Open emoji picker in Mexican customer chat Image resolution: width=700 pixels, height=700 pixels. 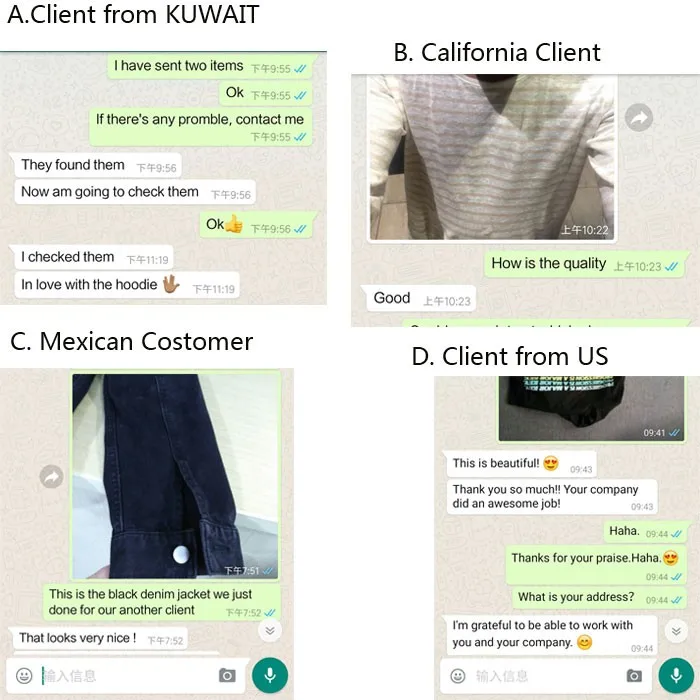coord(24,675)
